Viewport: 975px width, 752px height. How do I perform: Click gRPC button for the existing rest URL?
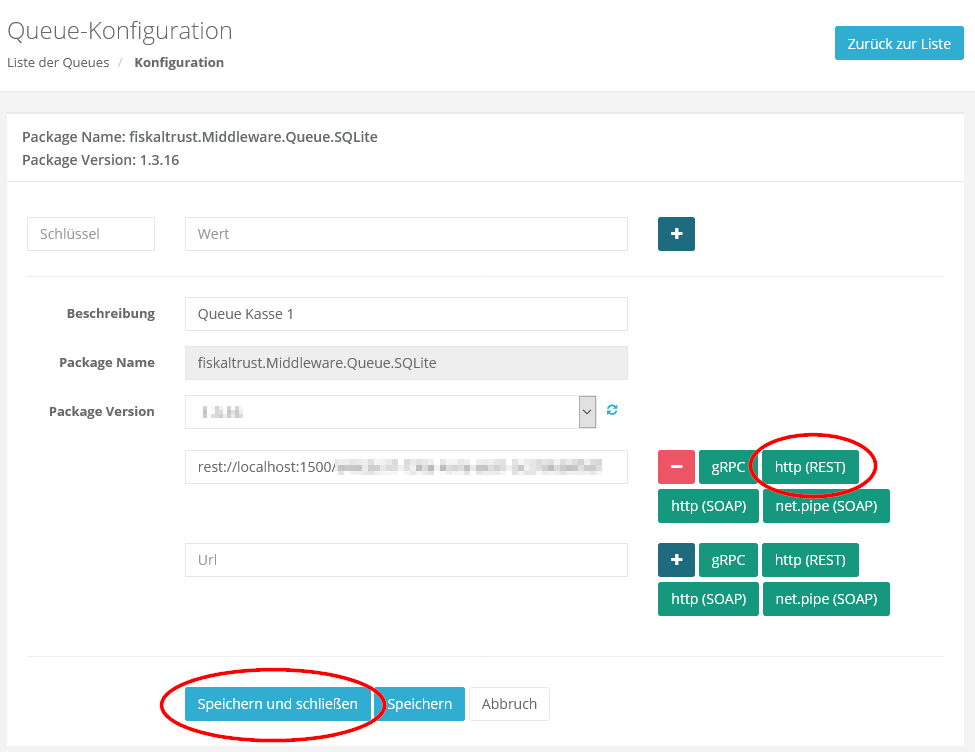click(728, 466)
